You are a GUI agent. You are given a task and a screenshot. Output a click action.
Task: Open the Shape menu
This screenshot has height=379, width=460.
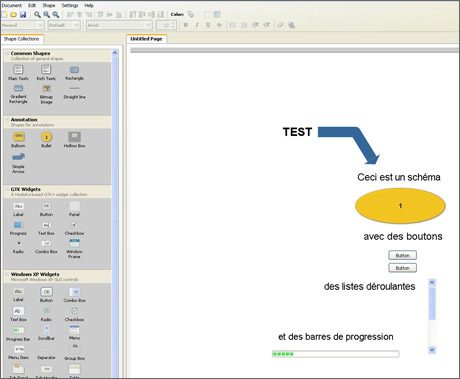[x=49, y=5]
